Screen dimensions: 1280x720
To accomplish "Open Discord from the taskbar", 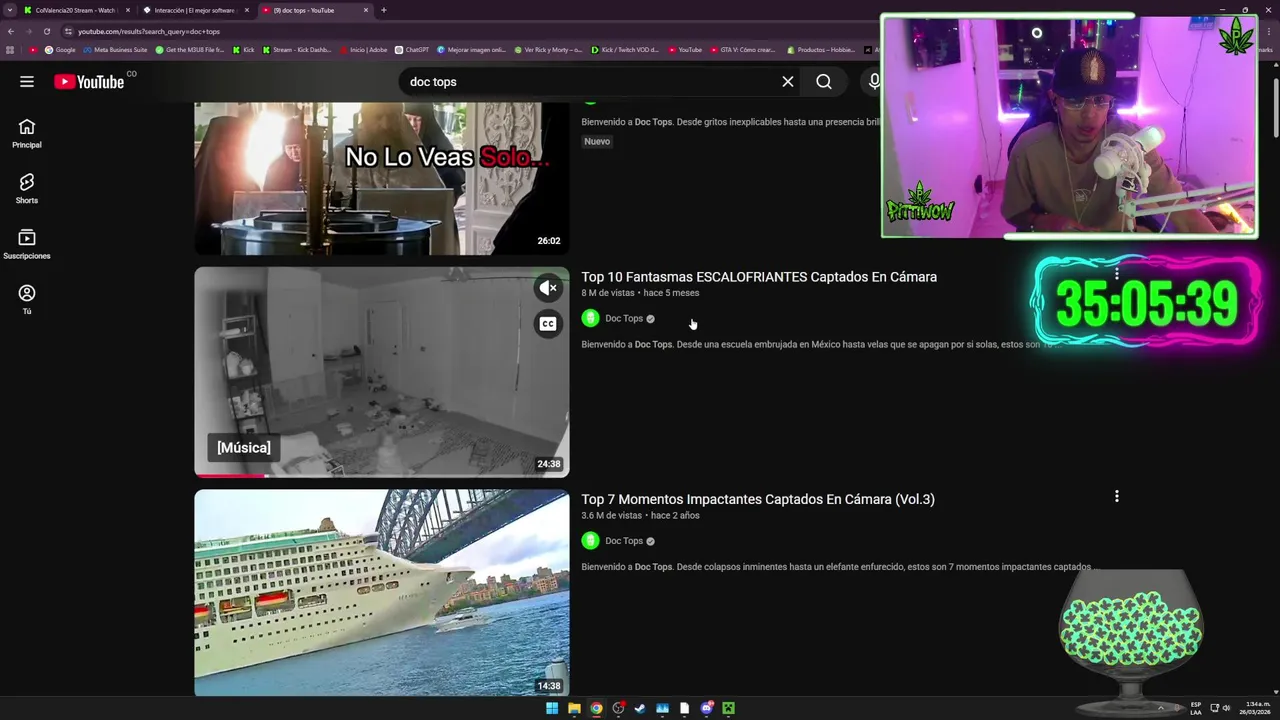I will [706, 708].
